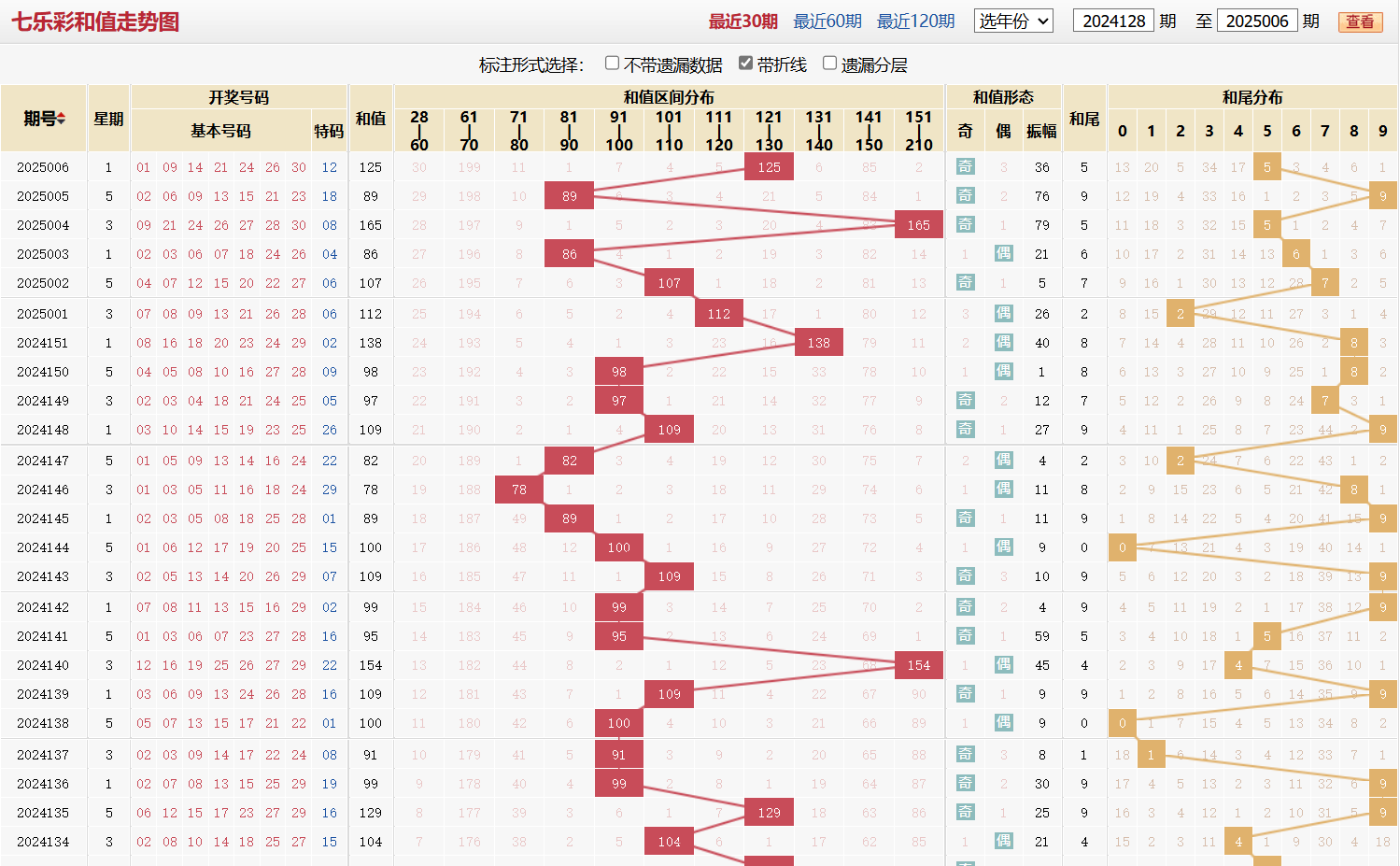Screen dimensions: 1400x866
Task: Click 和值 value 154 in row 2024140
Action: click(x=371, y=665)
